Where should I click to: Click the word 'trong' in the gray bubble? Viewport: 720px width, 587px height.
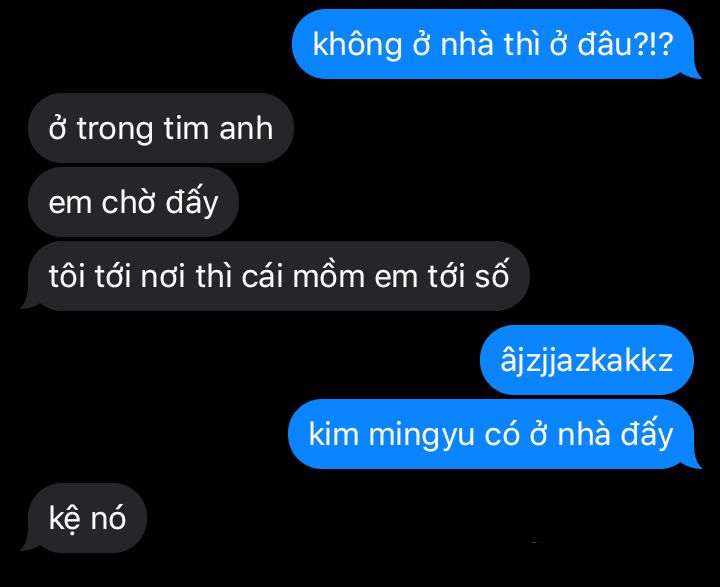pos(115,129)
